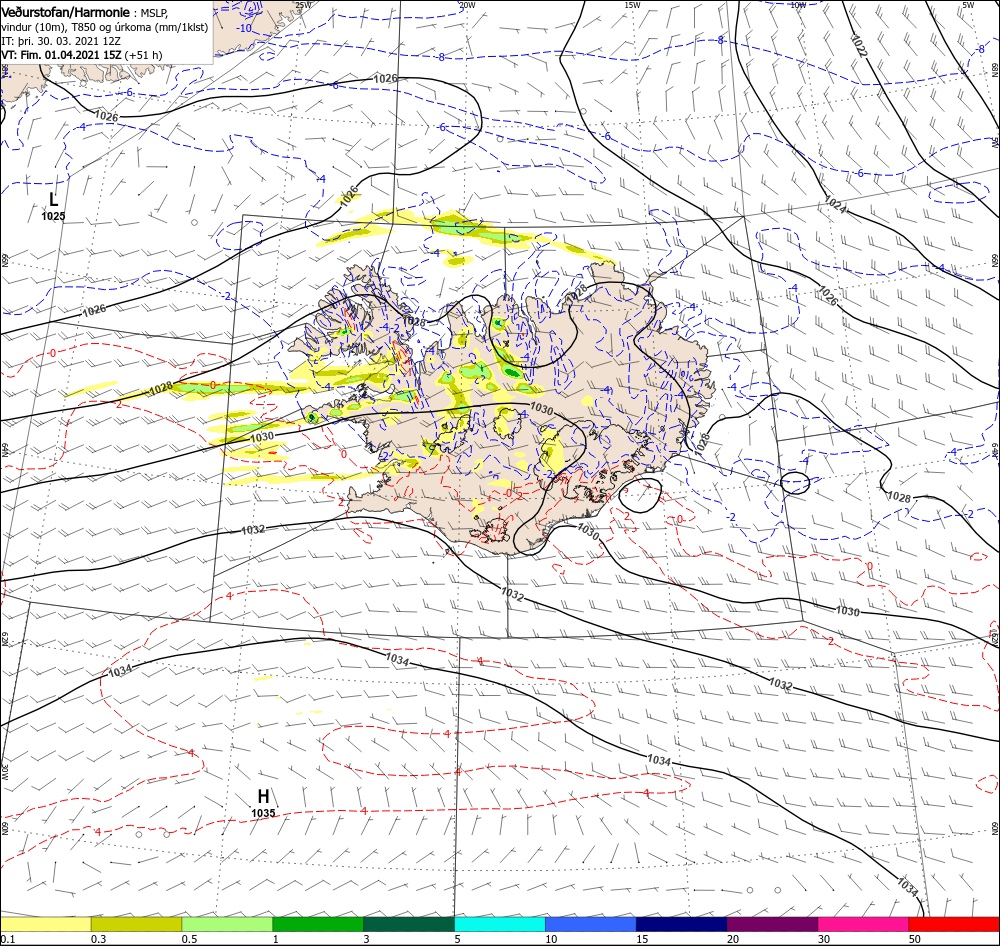Click the olive 0.3–0.5 legend swatch
1000x946 pixels.
pyautogui.click(x=136, y=924)
